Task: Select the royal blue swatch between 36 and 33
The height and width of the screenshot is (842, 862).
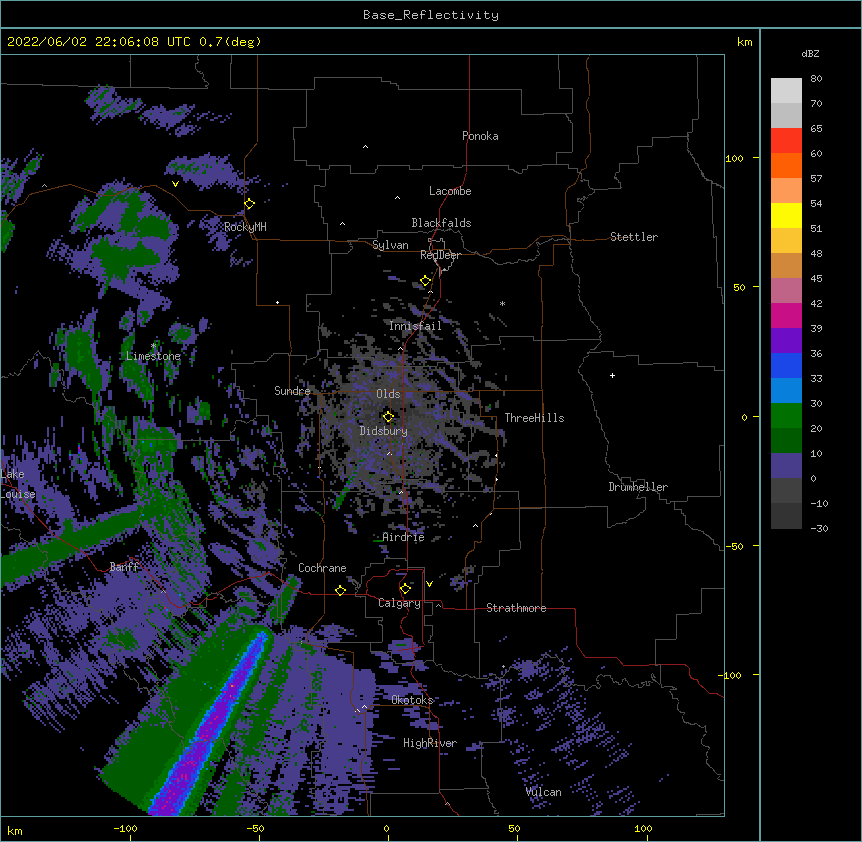Action: point(786,365)
